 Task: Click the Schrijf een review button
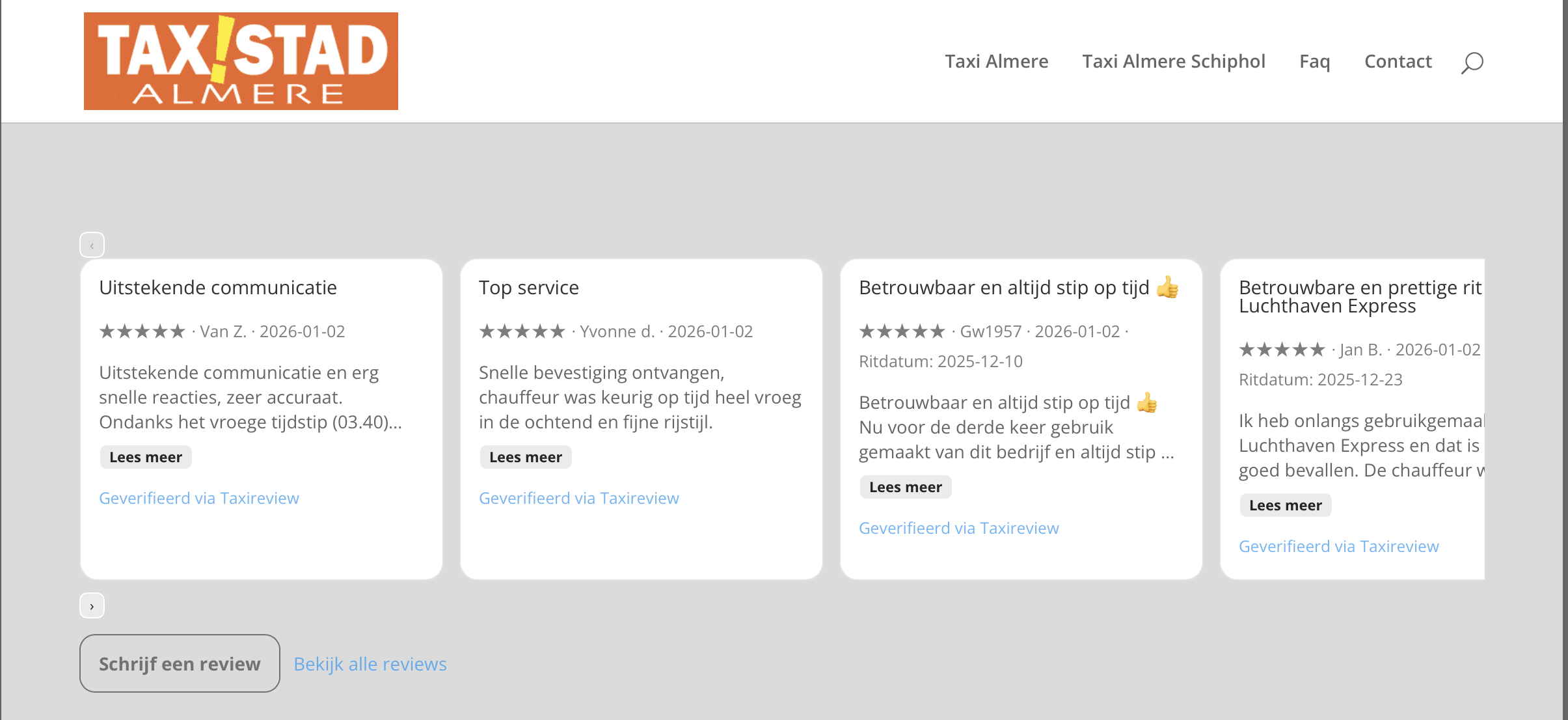(180, 663)
